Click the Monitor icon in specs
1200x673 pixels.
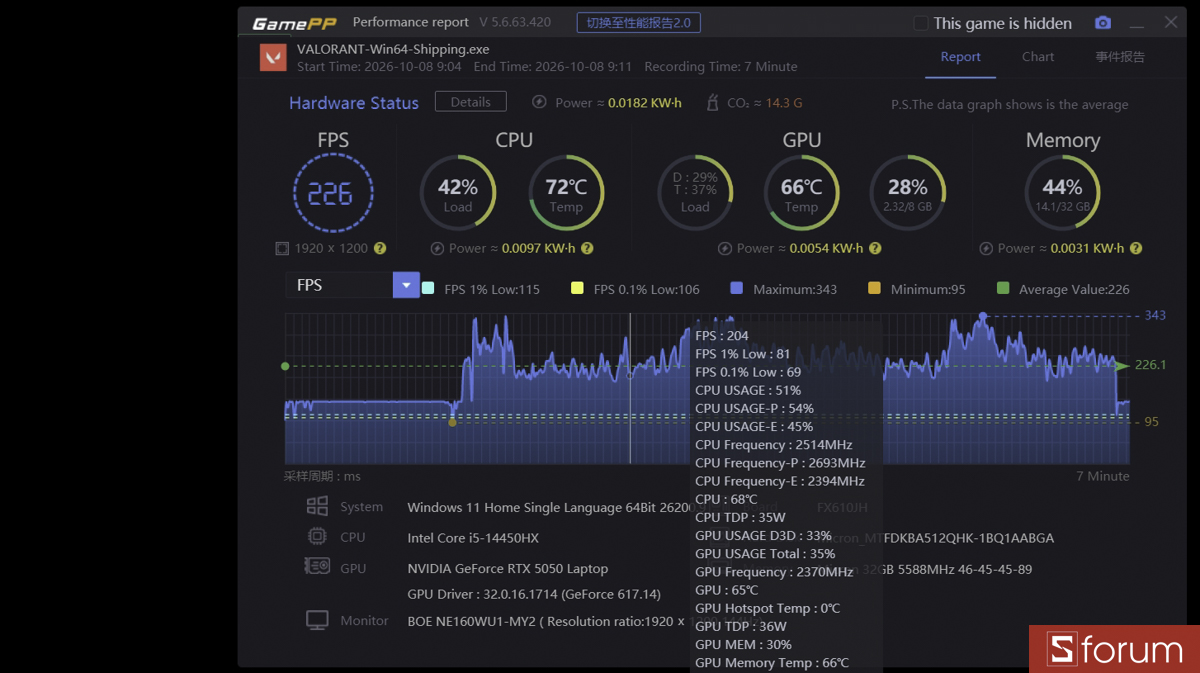coord(317,621)
